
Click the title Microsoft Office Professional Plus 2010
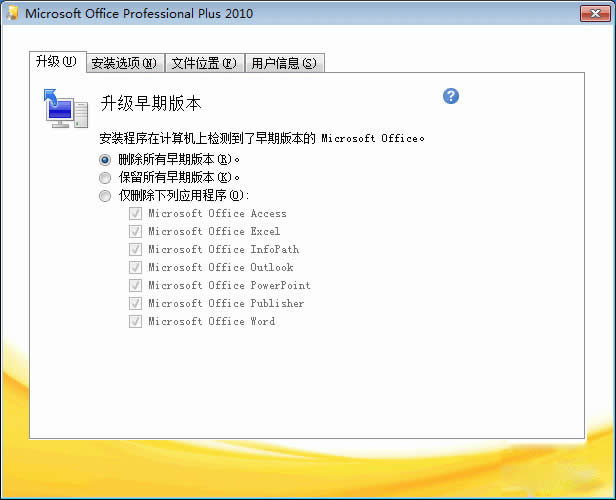tap(139, 13)
